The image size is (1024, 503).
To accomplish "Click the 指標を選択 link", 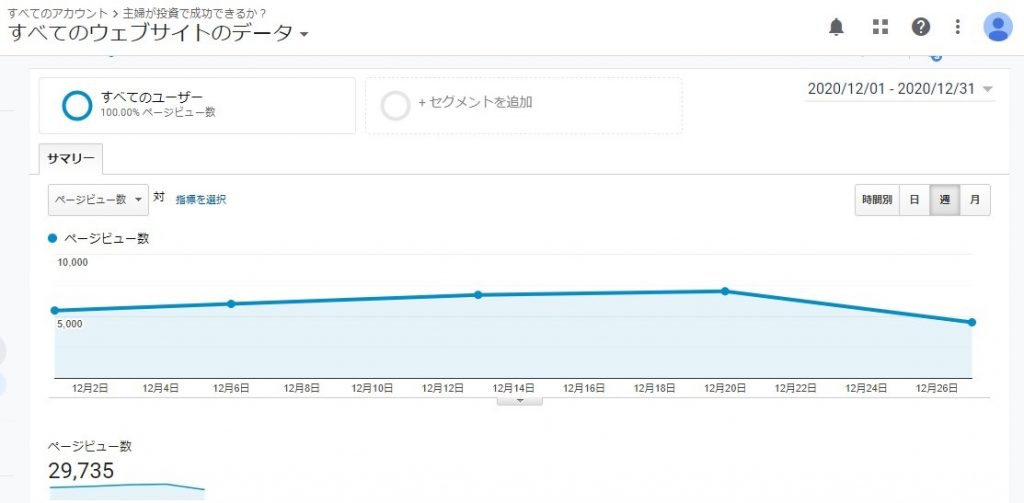I will tap(201, 200).
